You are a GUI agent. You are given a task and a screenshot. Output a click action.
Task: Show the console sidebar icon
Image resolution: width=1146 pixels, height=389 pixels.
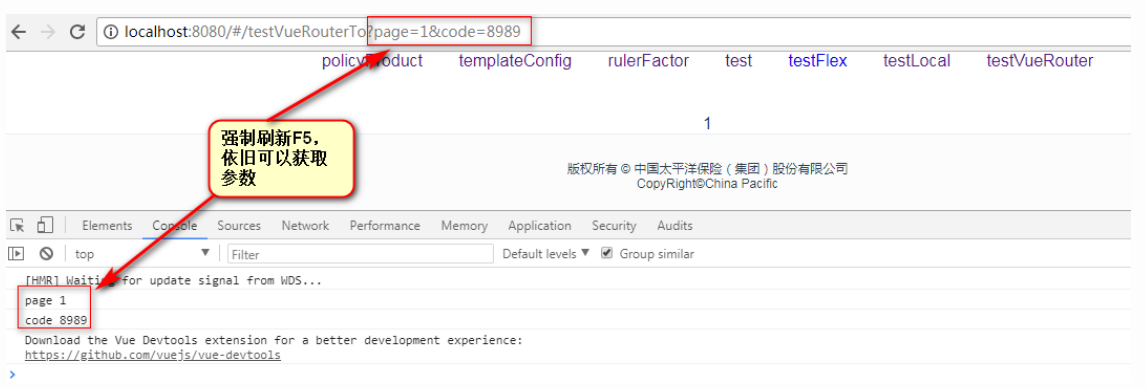point(16,254)
